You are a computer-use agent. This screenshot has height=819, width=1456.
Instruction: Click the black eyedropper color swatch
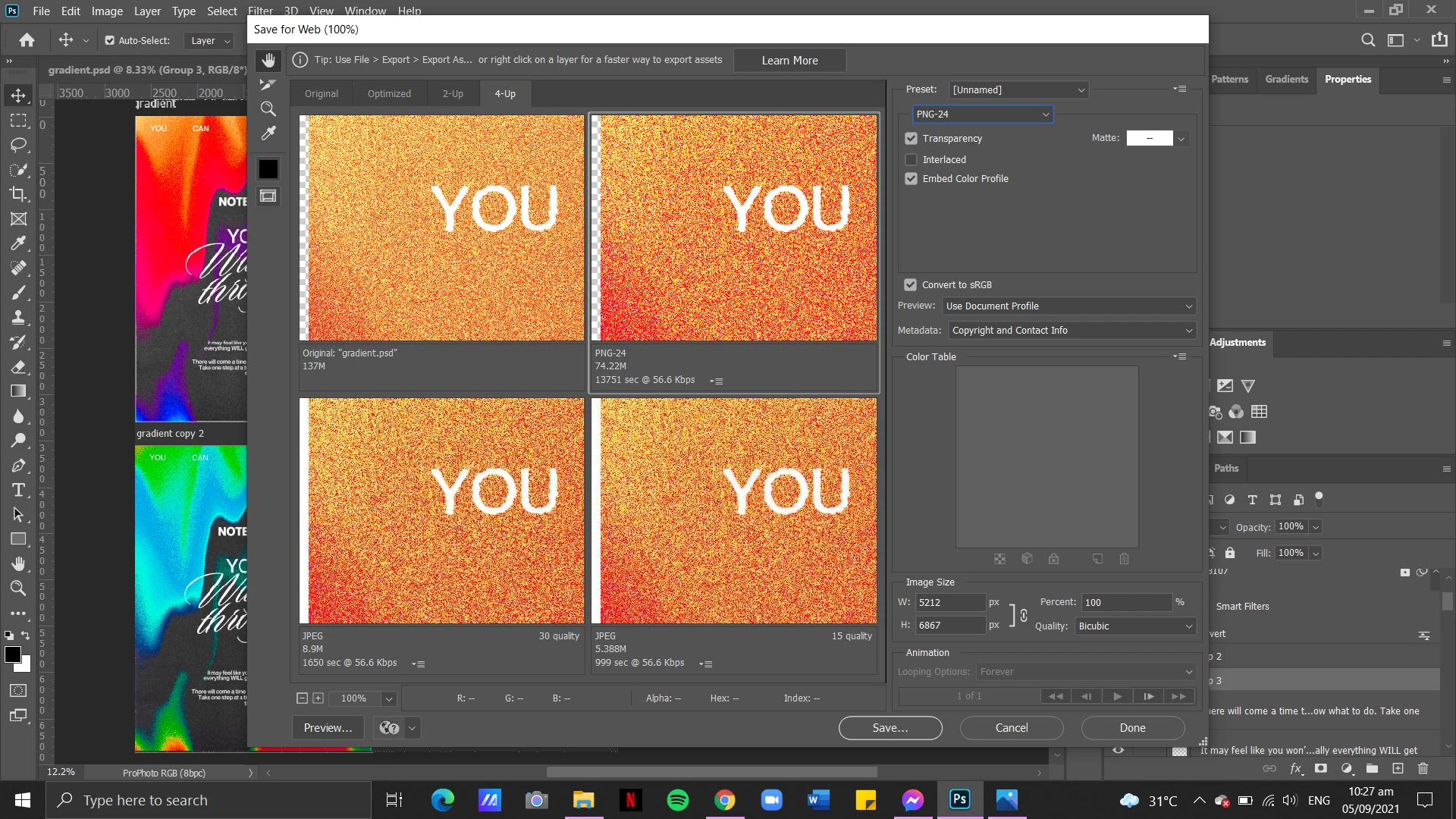(x=268, y=169)
